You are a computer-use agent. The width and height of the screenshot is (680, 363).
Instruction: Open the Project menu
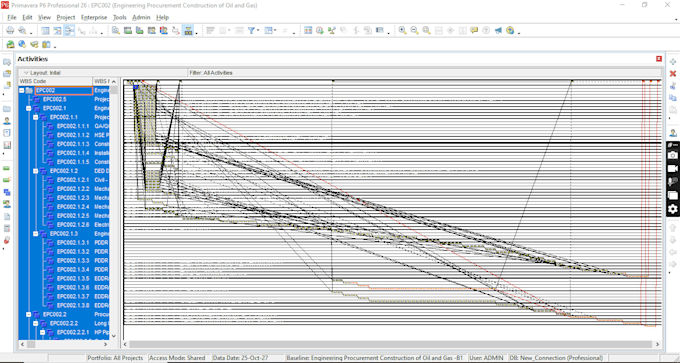pyautogui.click(x=66, y=17)
